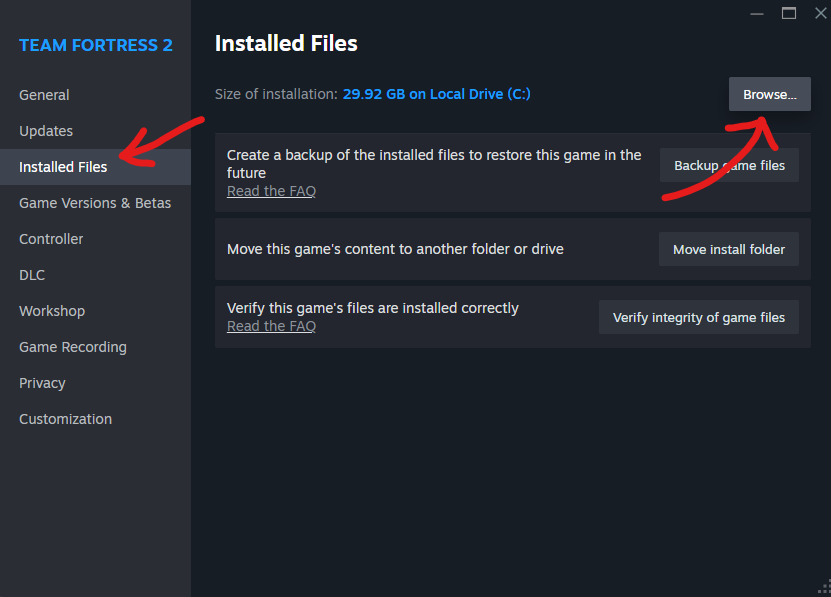Open Game Recording settings
This screenshot has height=597, width=831.
click(73, 347)
